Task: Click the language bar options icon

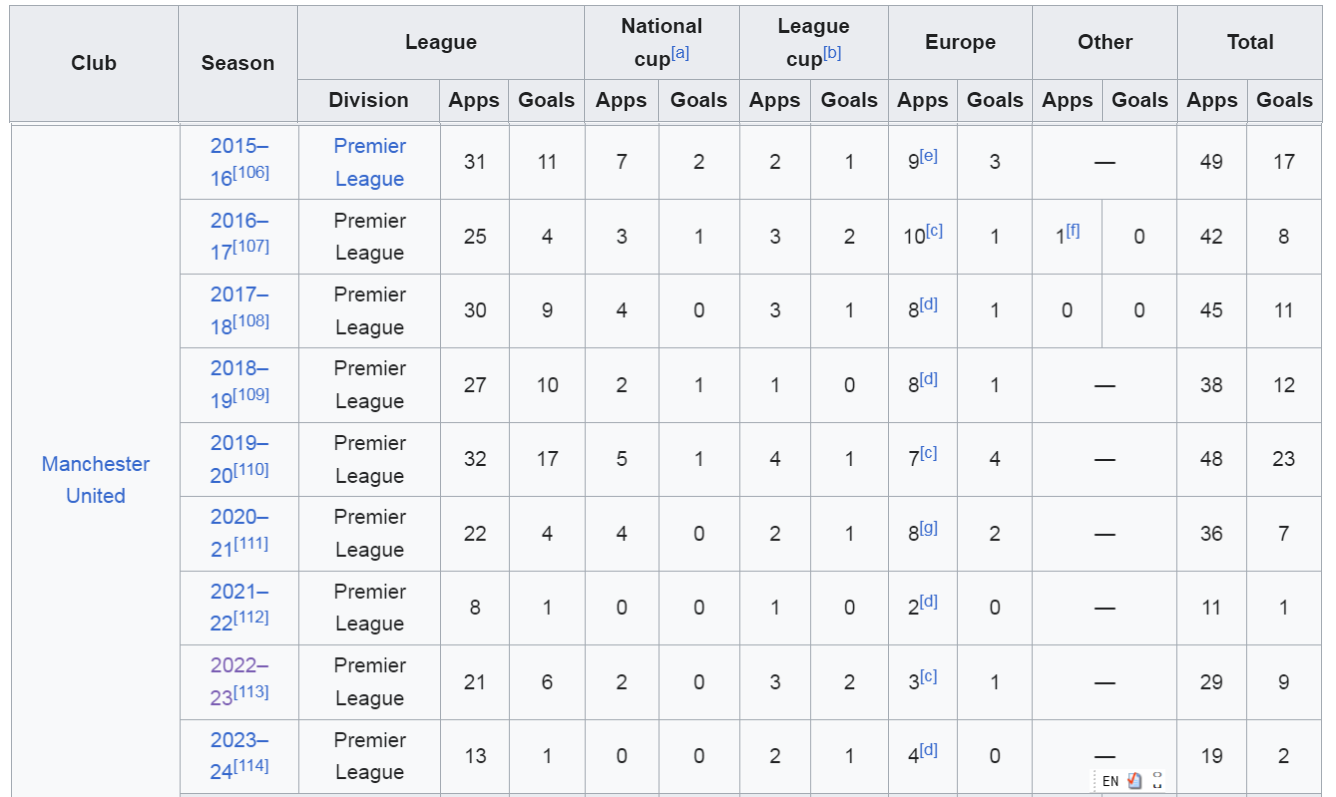Action: click(x=1157, y=781)
